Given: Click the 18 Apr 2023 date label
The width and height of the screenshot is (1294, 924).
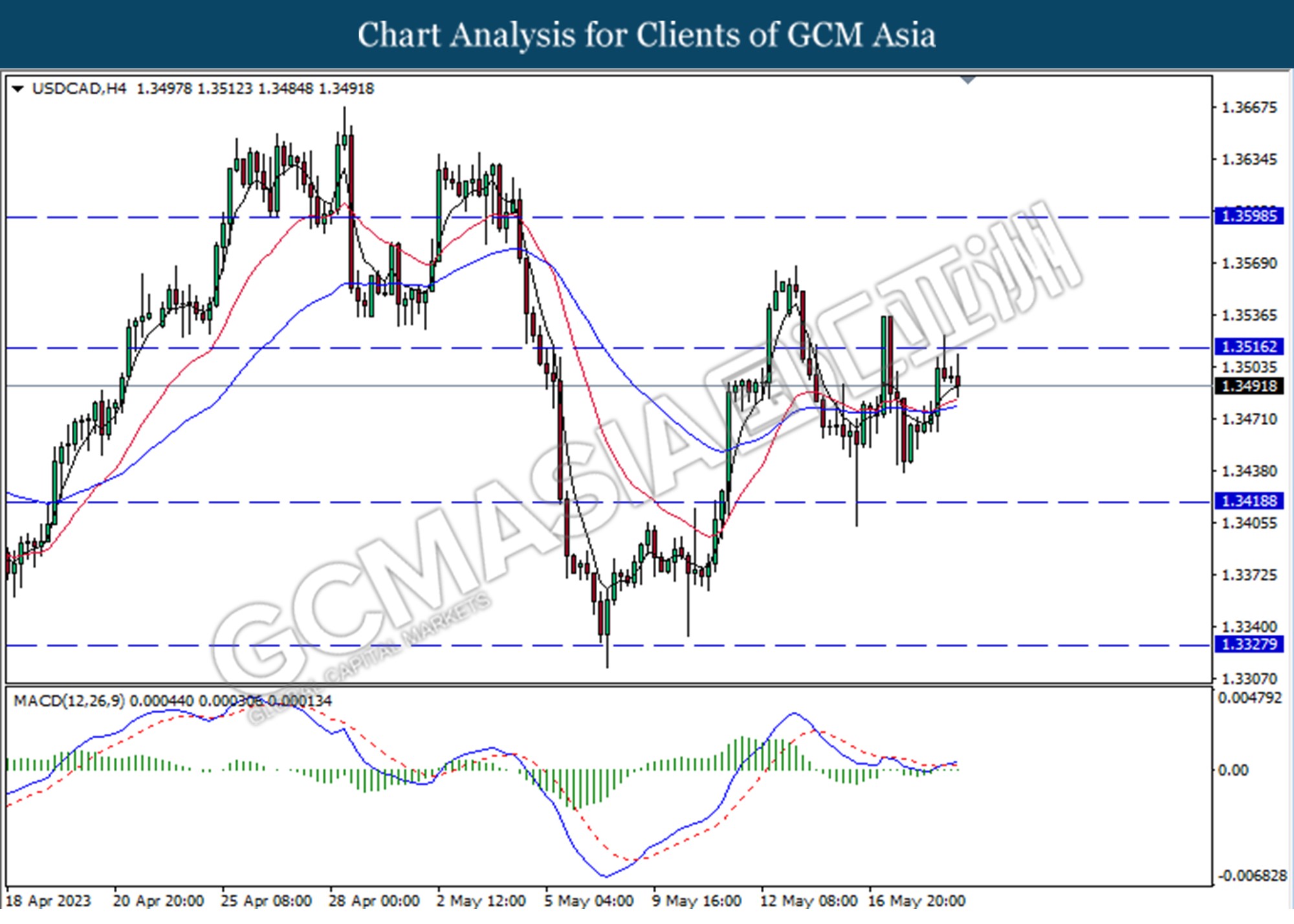Looking at the screenshot, I should coord(48,901).
